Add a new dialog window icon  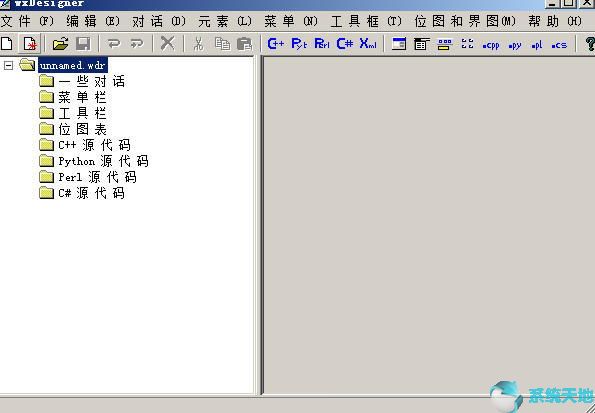(x=399, y=44)
